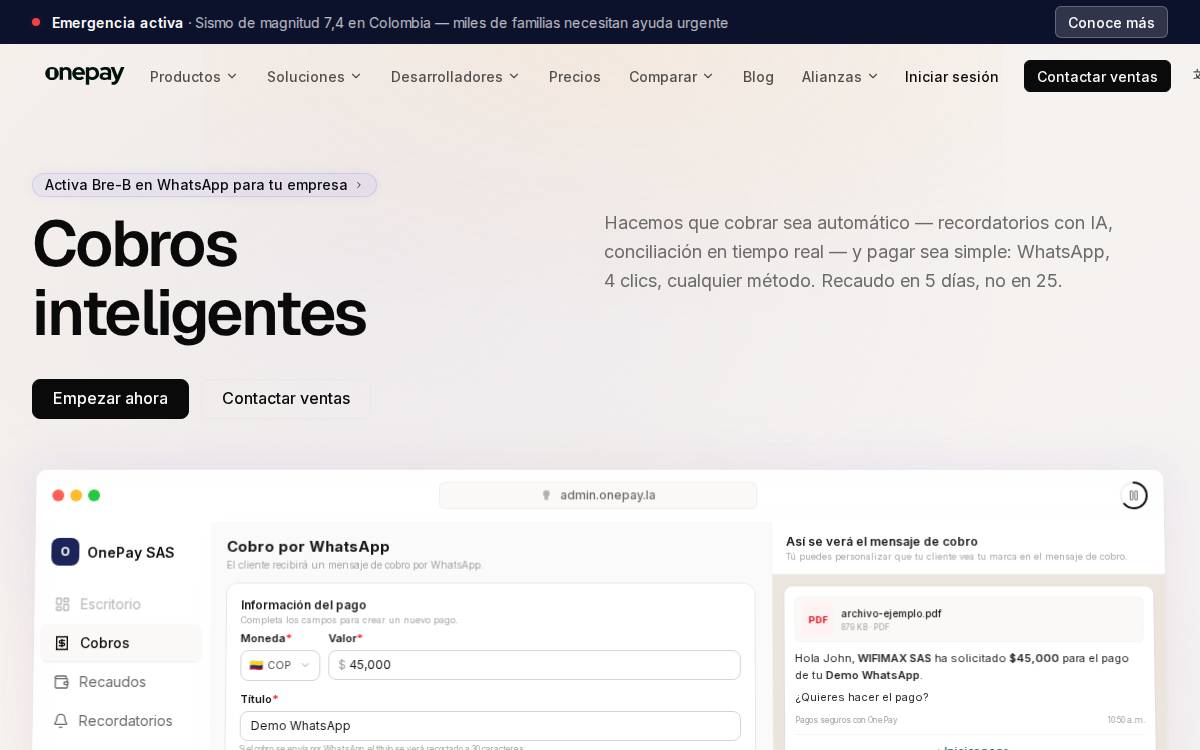The width and height of the screenshot is (1200, 750).
Task: Select Recaudos in the sidebar
Action: (121, 682)
